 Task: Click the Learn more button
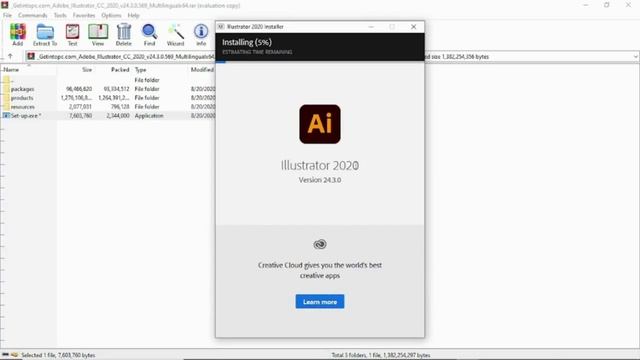pos(320,302)
